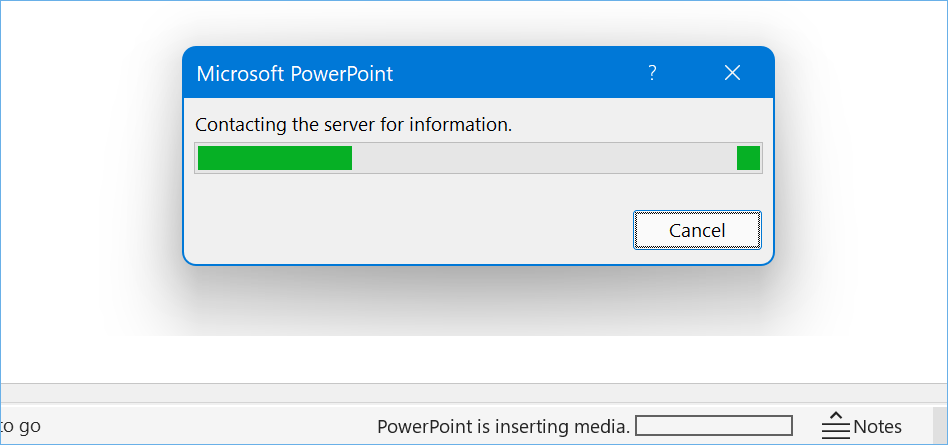Click the empty status bar progress box
948x445 pixels.
tap(714, 426)
